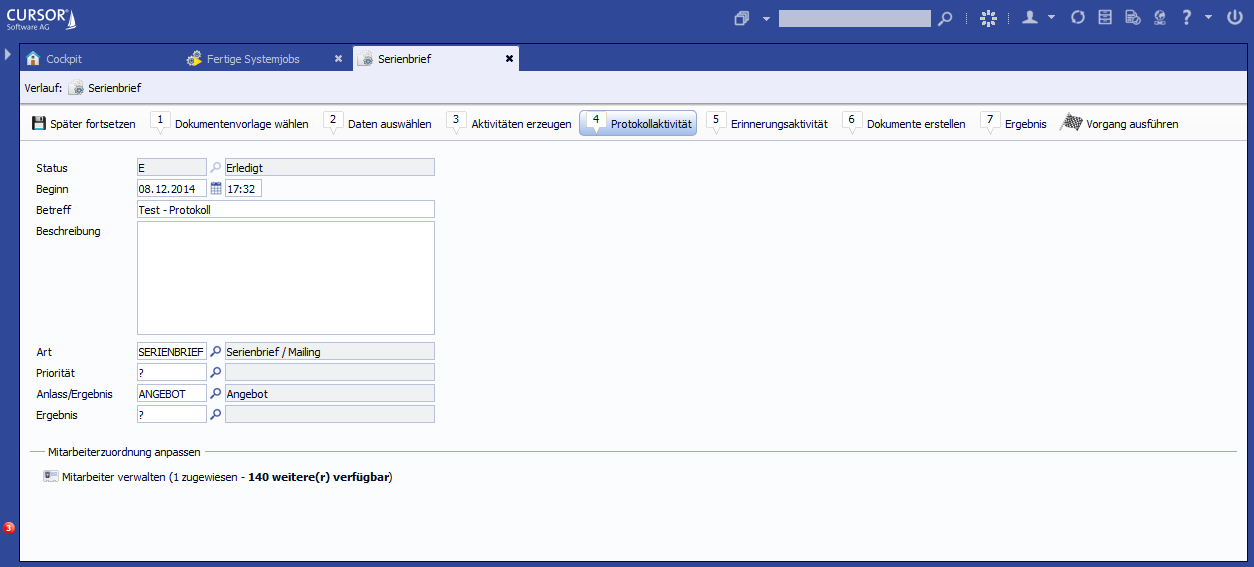
Task: Click Vorgang ausführen button
Action: (1119, 124)
